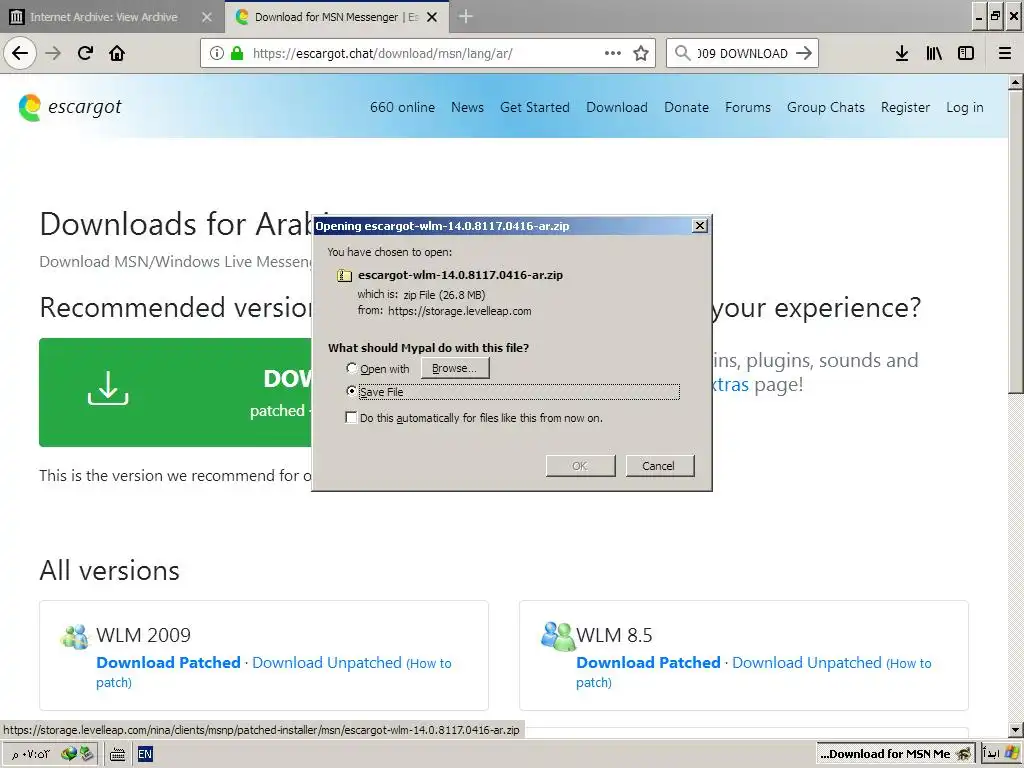The image size is (1024, 768).
Task: Open the News nav item
Action: click(467, 107)
